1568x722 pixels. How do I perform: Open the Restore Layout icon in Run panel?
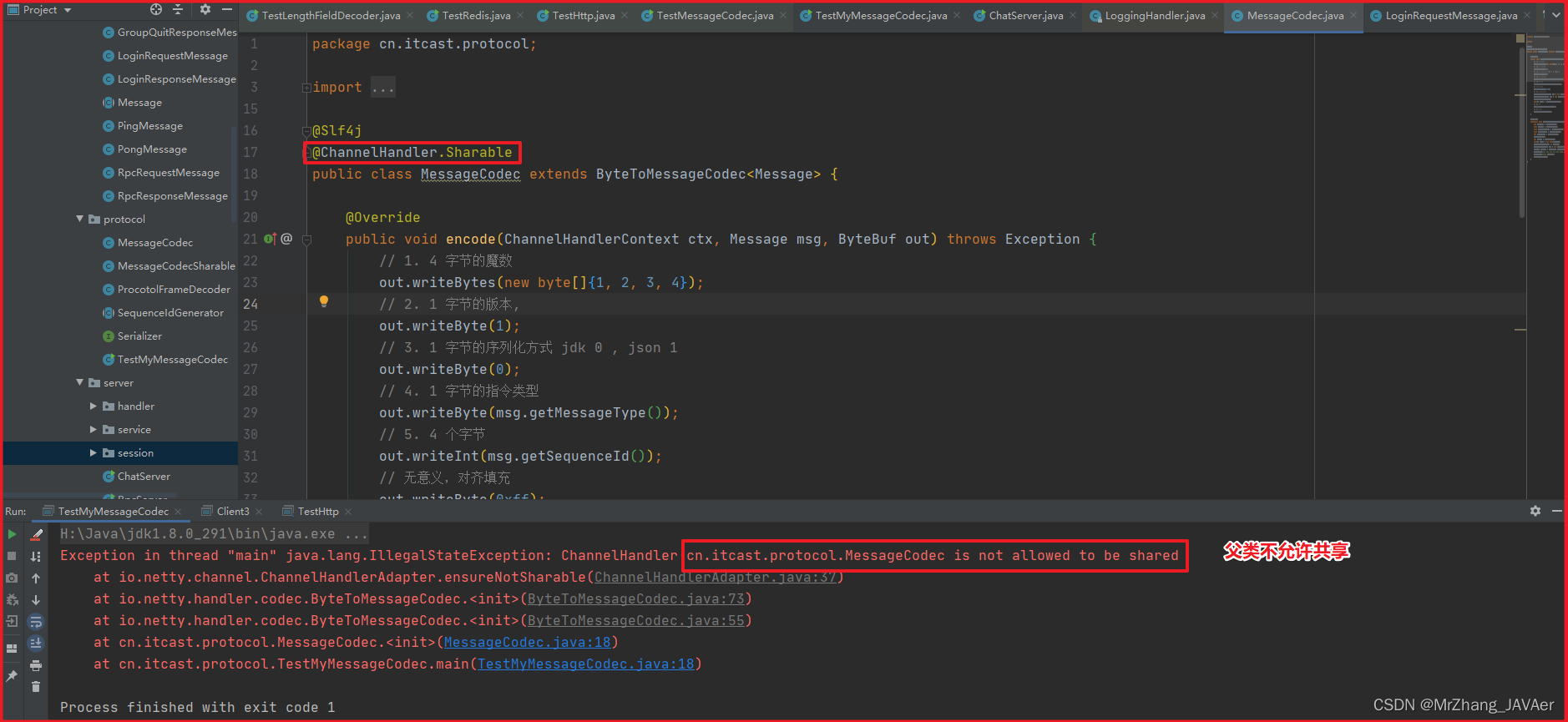tap(12, 648)
